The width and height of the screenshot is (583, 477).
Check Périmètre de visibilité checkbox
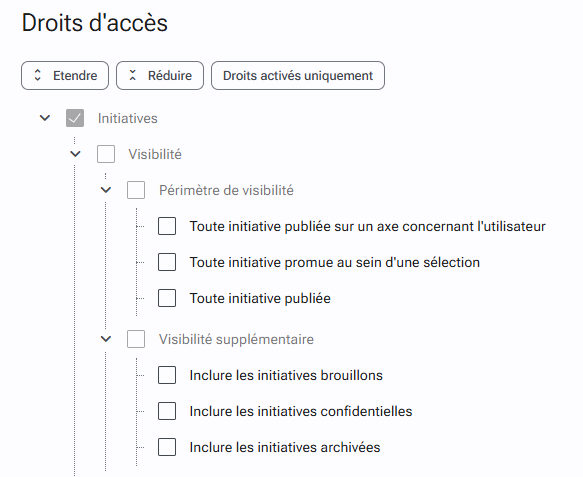click(x=136, y=190)
